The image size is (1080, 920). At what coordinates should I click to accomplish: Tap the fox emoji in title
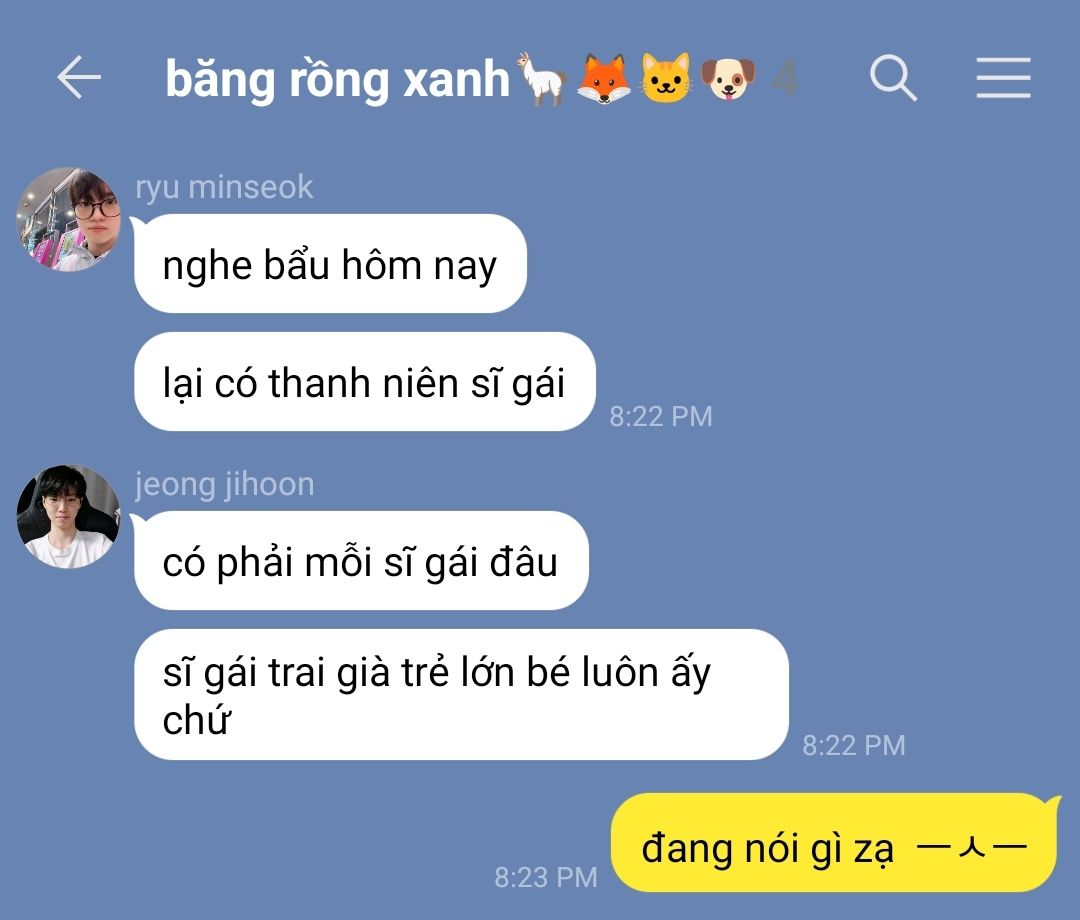click(x=603, y=79)
